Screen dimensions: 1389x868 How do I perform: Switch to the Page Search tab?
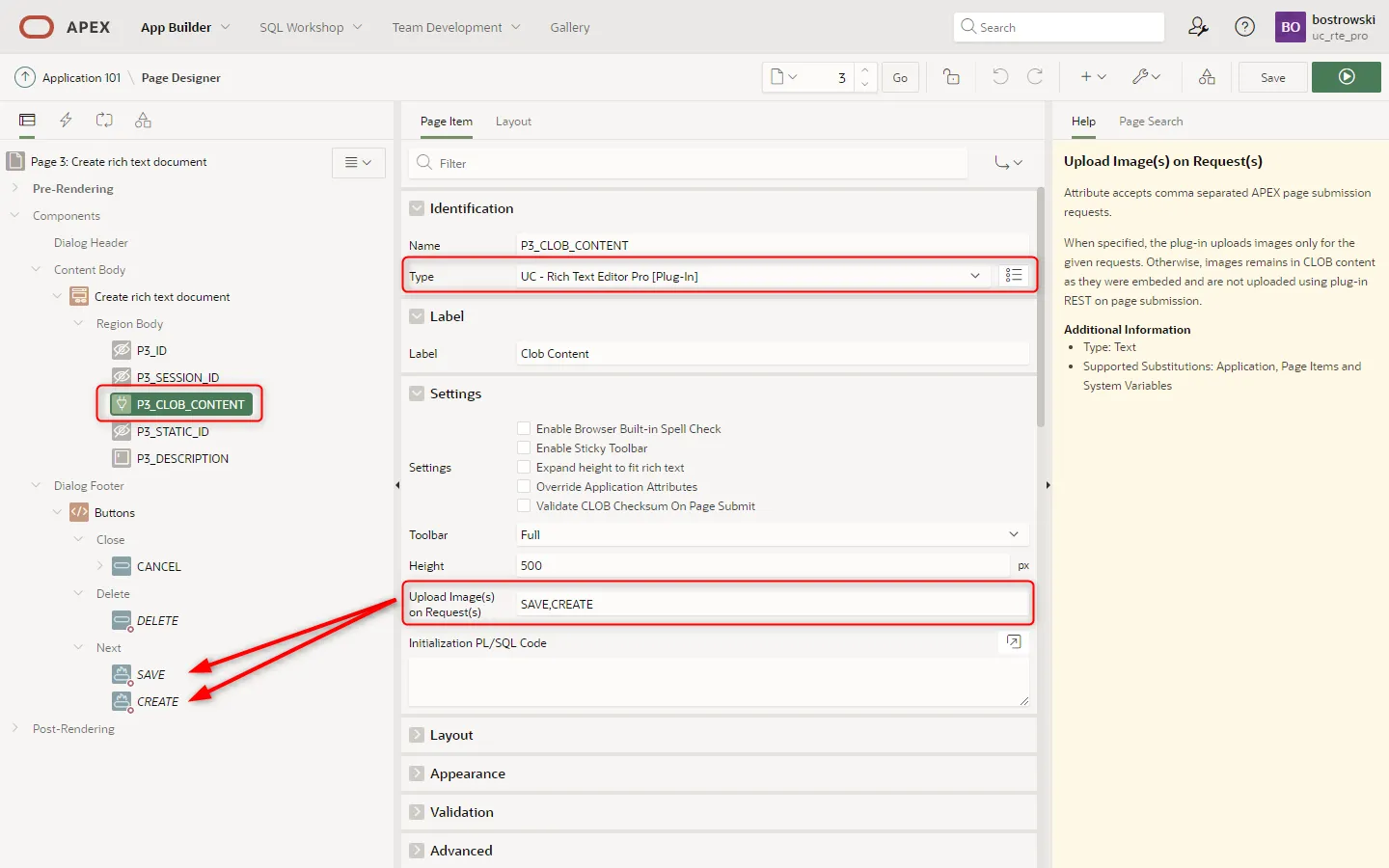[1150, 122]
